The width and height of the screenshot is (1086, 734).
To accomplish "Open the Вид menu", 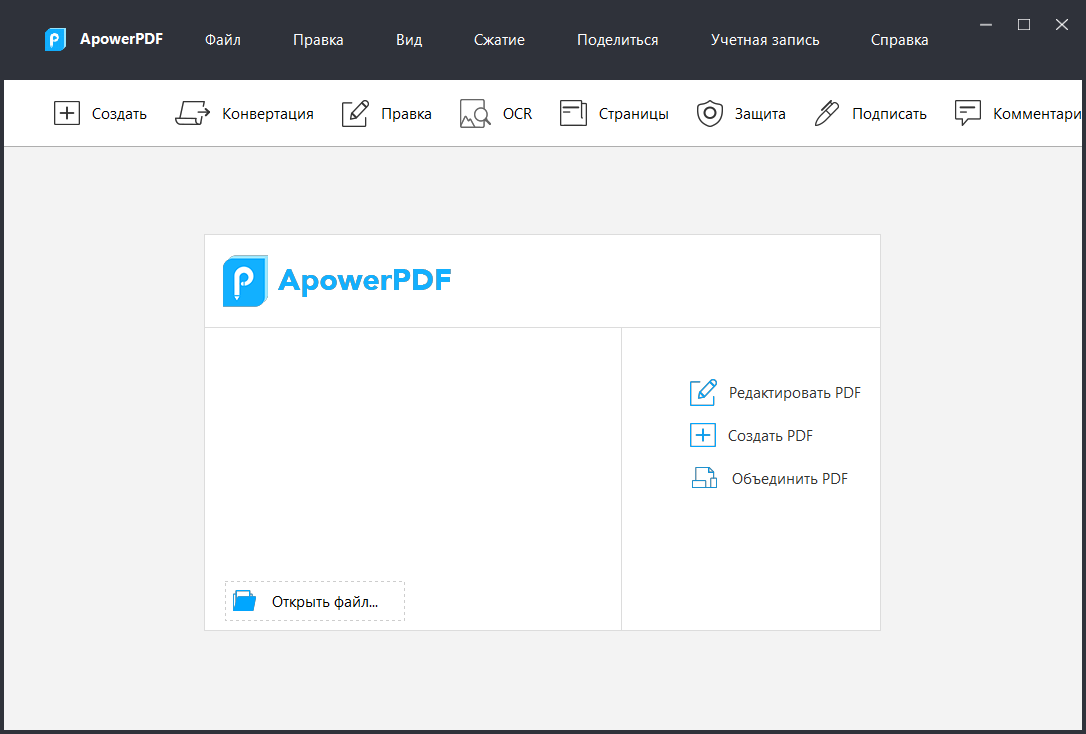I will 409,40.
